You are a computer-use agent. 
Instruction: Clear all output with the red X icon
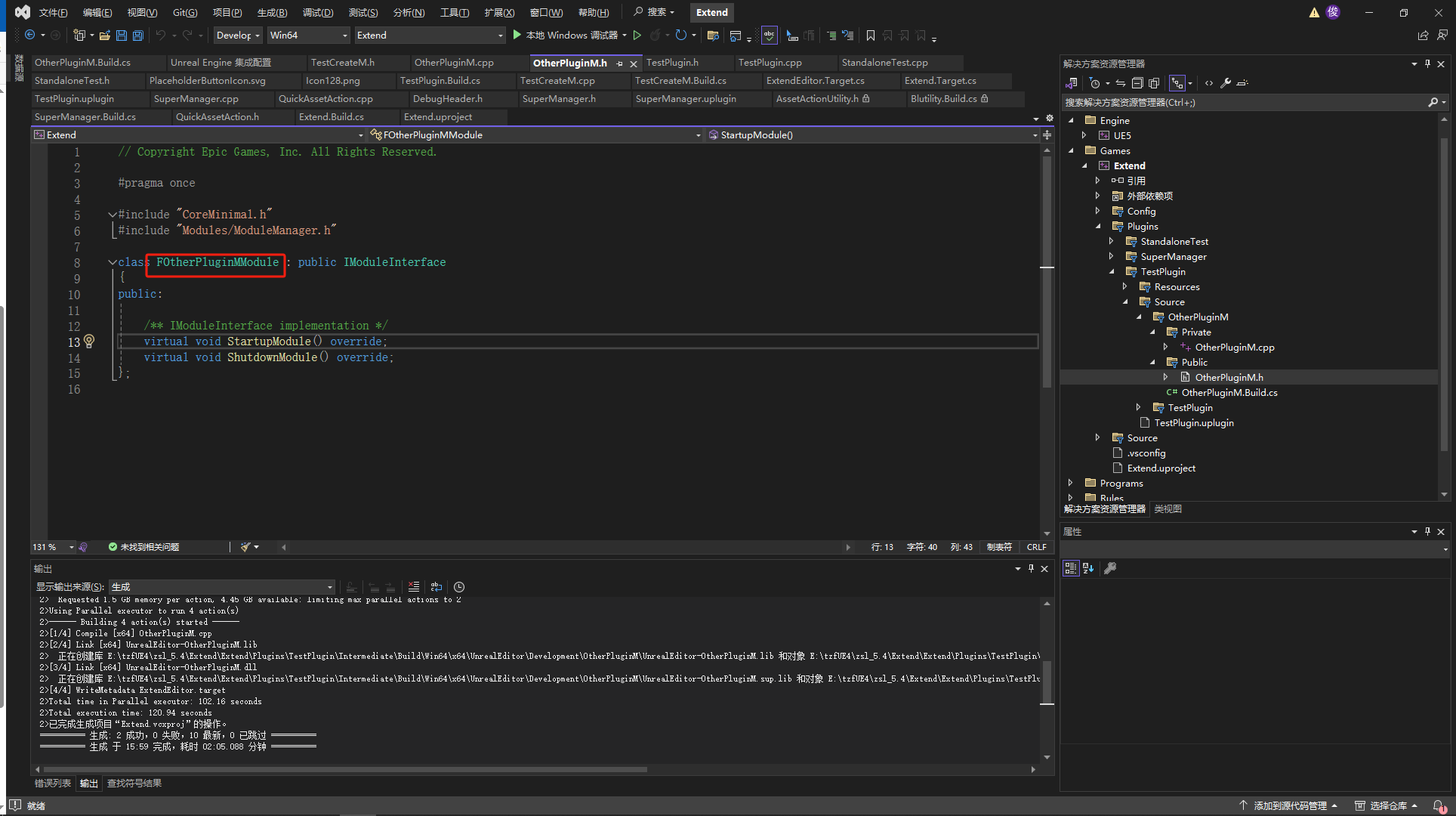(x=414, y=587)
